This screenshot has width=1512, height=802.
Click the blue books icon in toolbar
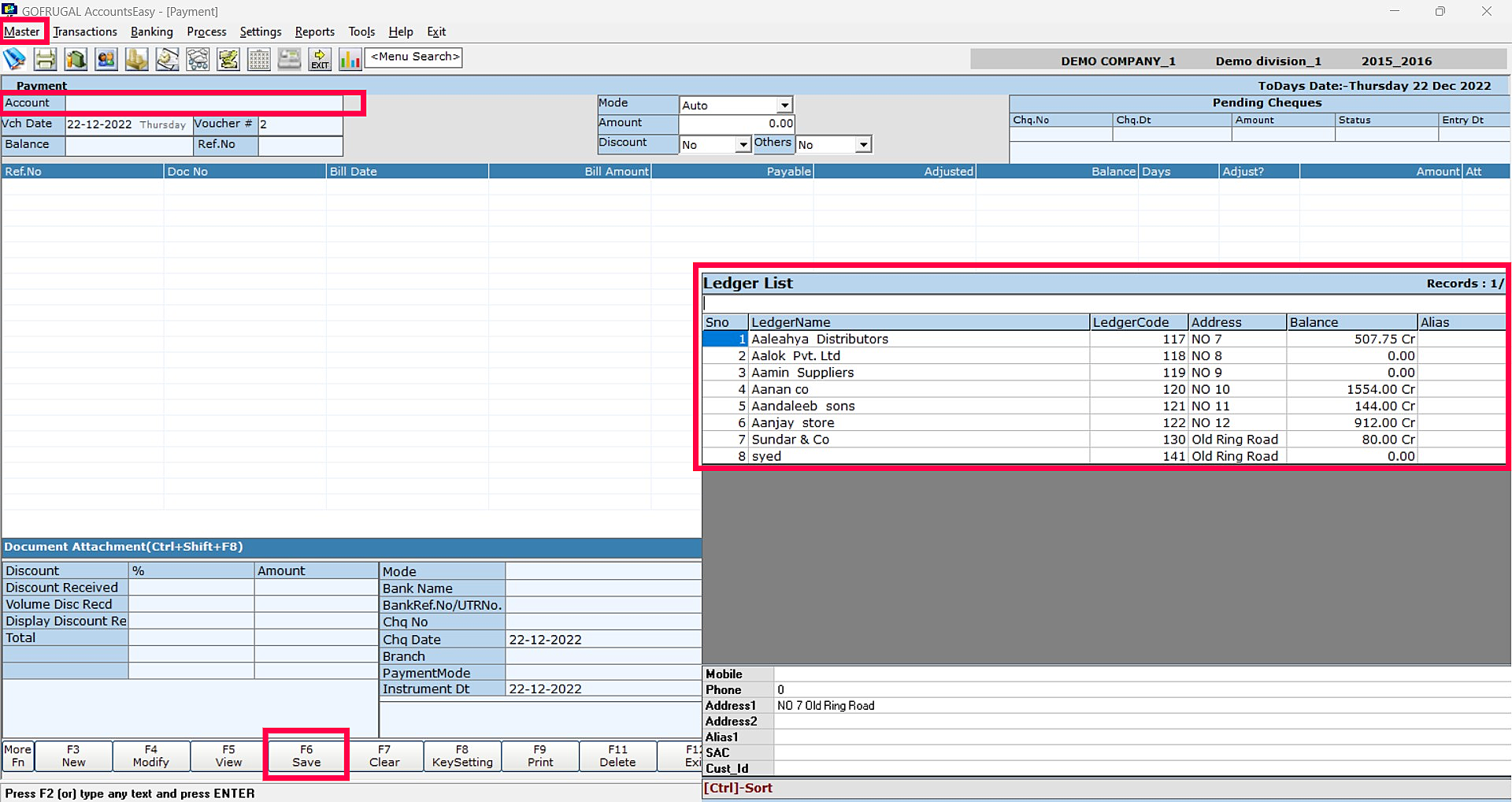point(14,59)
